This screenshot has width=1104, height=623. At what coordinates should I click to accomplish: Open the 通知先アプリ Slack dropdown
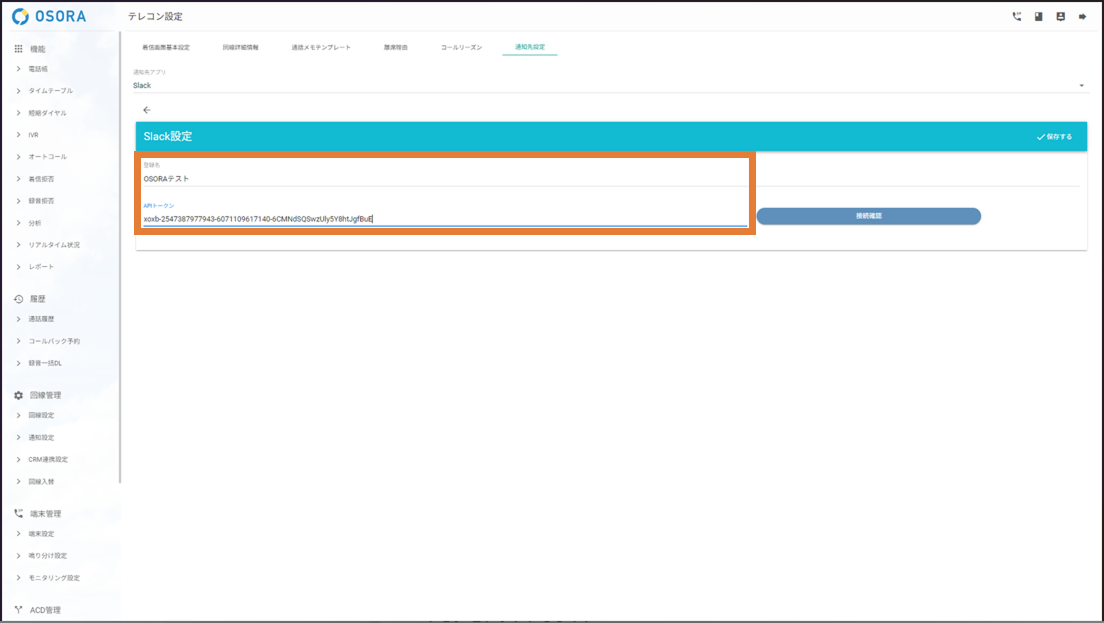[608, 86]
